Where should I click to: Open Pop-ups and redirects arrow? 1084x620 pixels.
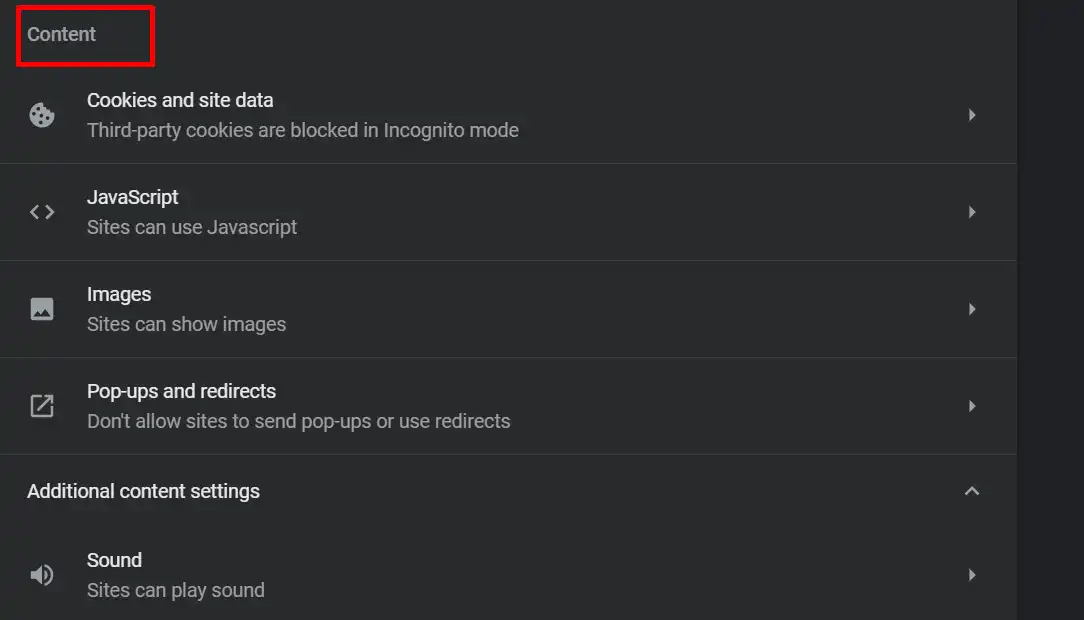(972, 406)
